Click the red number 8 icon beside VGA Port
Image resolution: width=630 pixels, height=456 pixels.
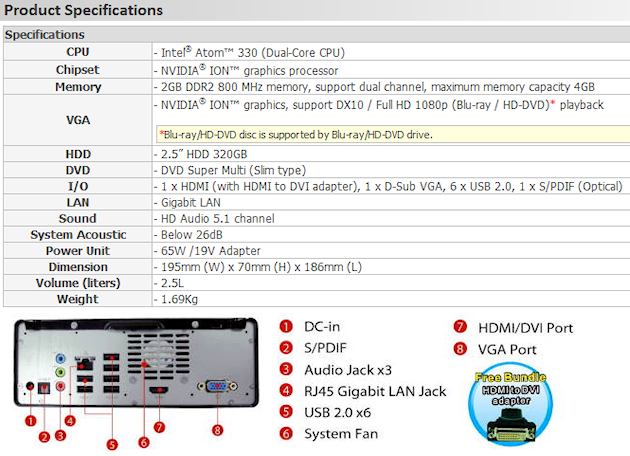(x=460, y=349)
